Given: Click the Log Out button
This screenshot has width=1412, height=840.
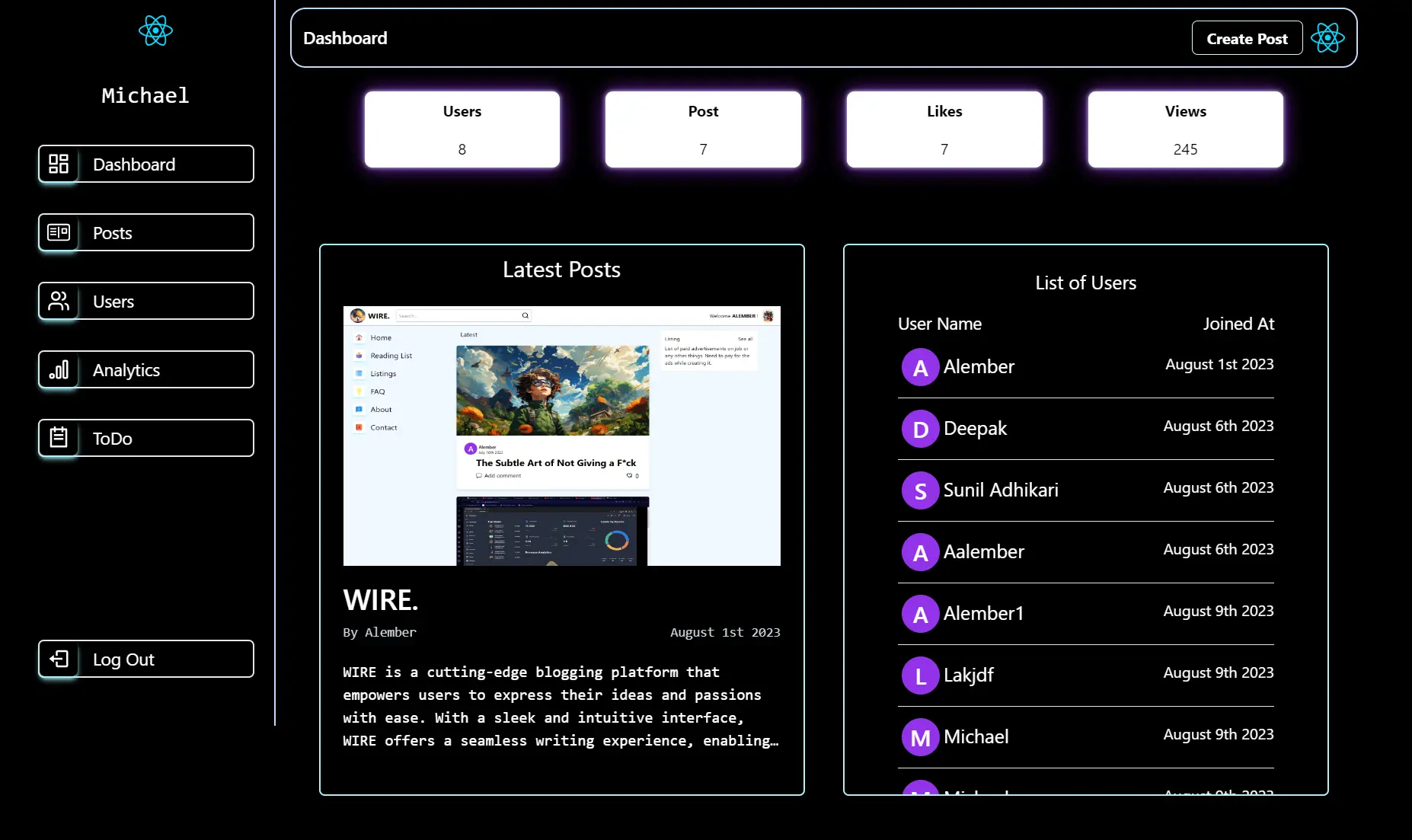Looking at the screenshot, I should [x=146, y=659].
